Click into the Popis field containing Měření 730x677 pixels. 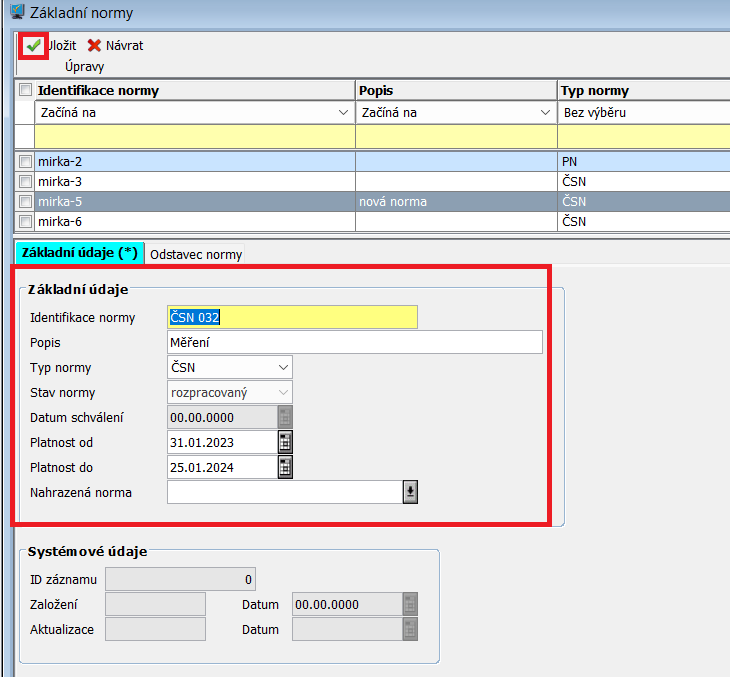[x=355, y=343]
